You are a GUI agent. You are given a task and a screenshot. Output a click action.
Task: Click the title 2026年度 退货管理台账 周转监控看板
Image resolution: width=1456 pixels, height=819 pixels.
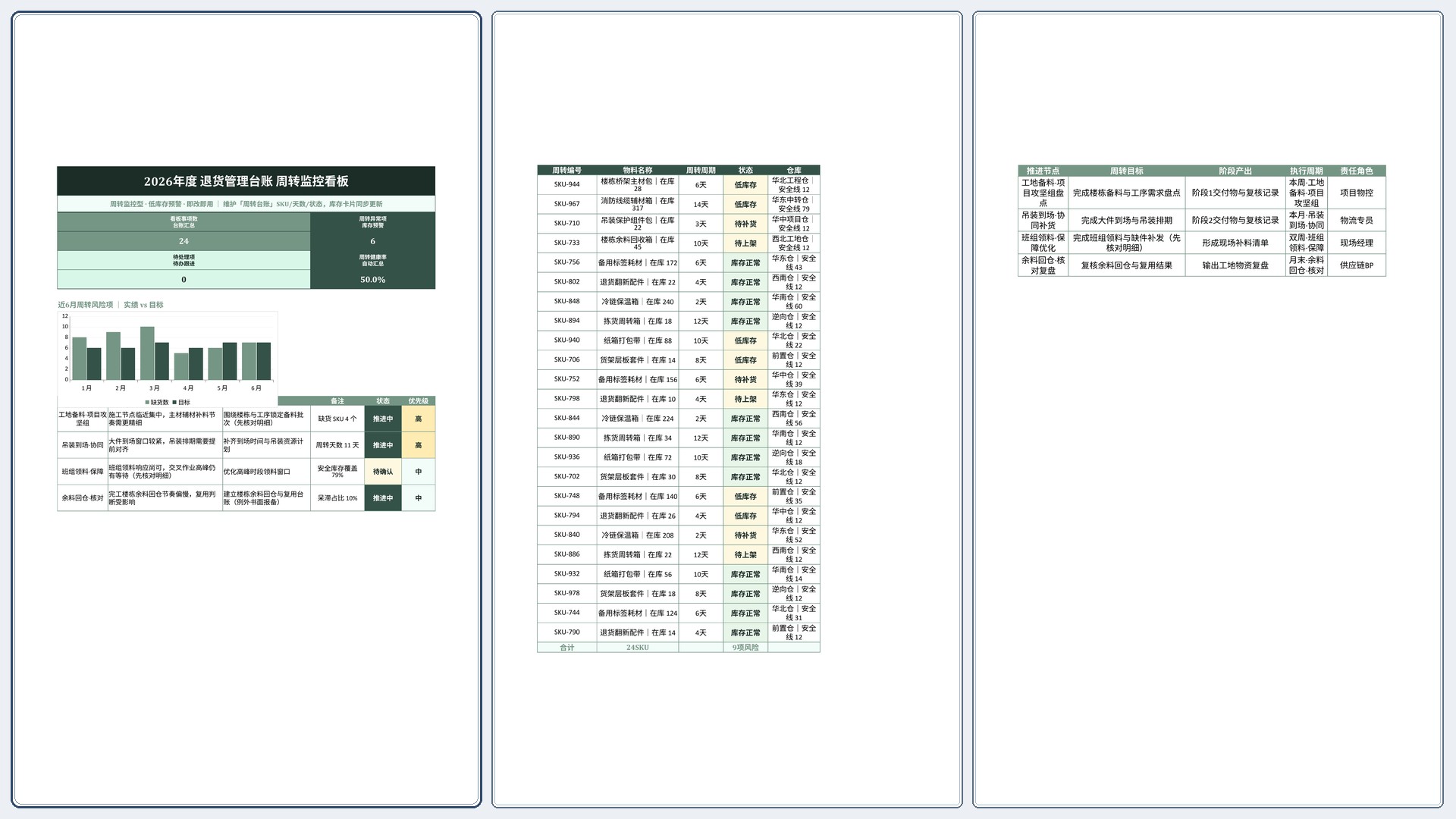[246, 181]
